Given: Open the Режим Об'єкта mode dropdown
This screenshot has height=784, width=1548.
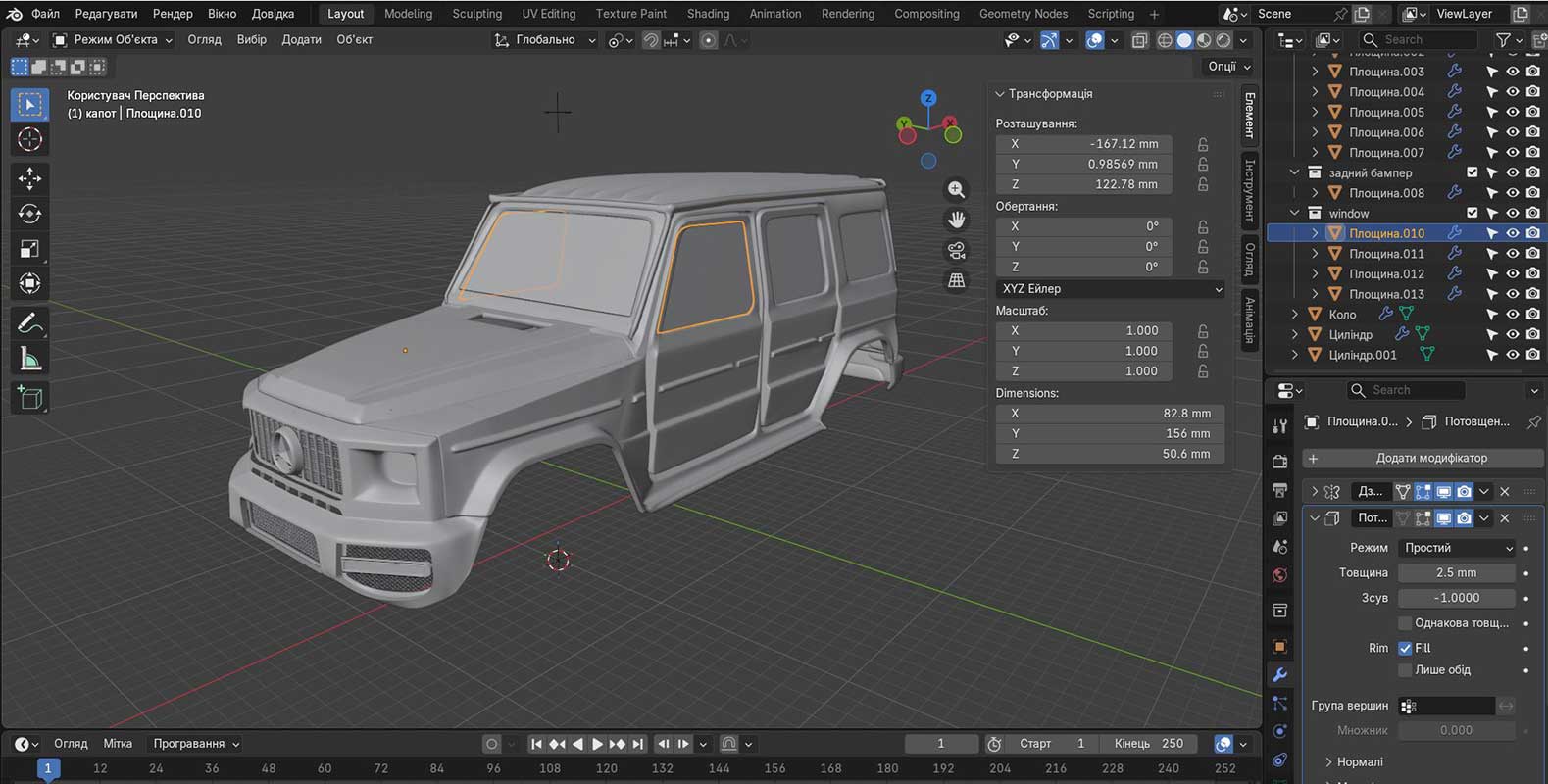Looking at the screenshot, I should (113, 40).
